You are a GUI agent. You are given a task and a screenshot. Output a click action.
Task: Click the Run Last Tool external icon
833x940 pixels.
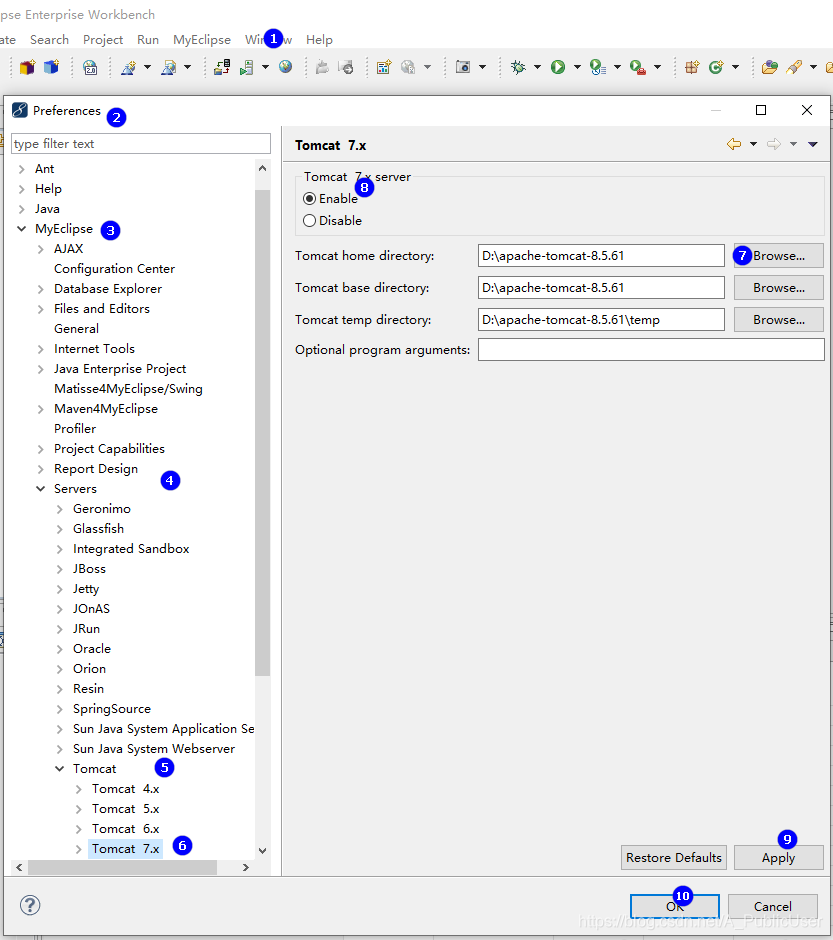597,67
